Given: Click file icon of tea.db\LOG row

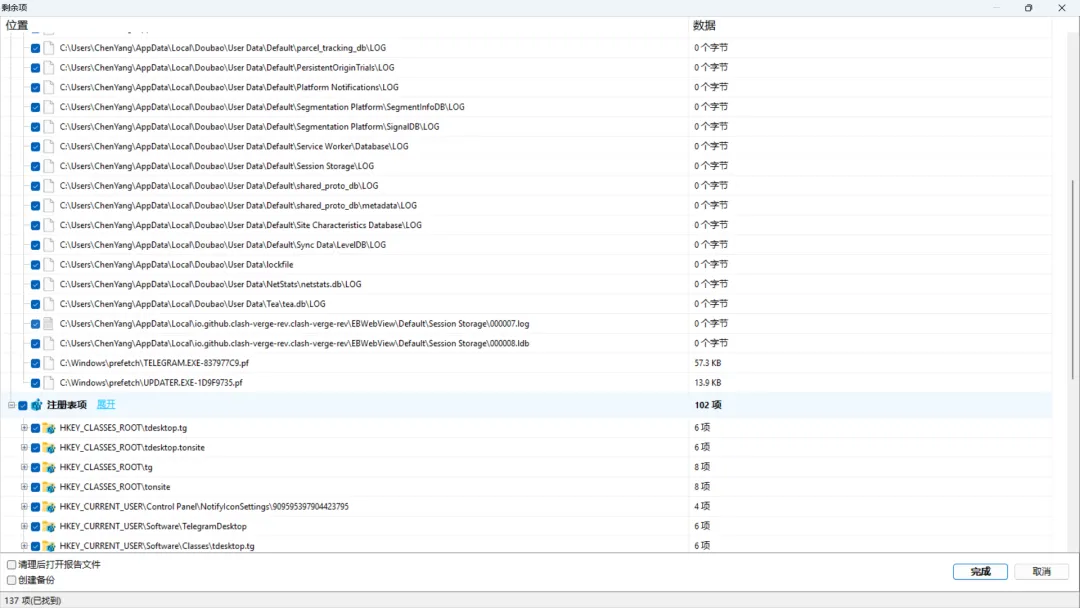Looking at the screenshot, I should click(x=49, y=304).
